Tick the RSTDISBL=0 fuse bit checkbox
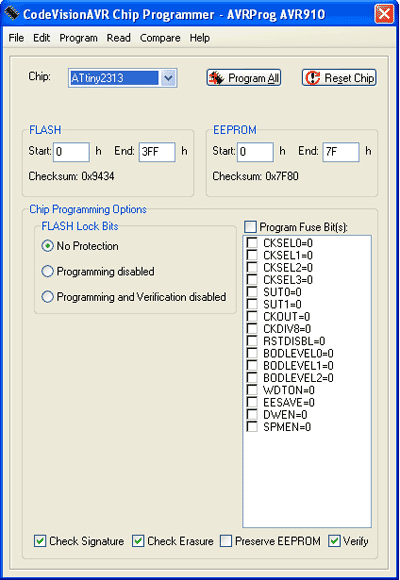Viewport: 400px width, 580px height. [252, 341]
